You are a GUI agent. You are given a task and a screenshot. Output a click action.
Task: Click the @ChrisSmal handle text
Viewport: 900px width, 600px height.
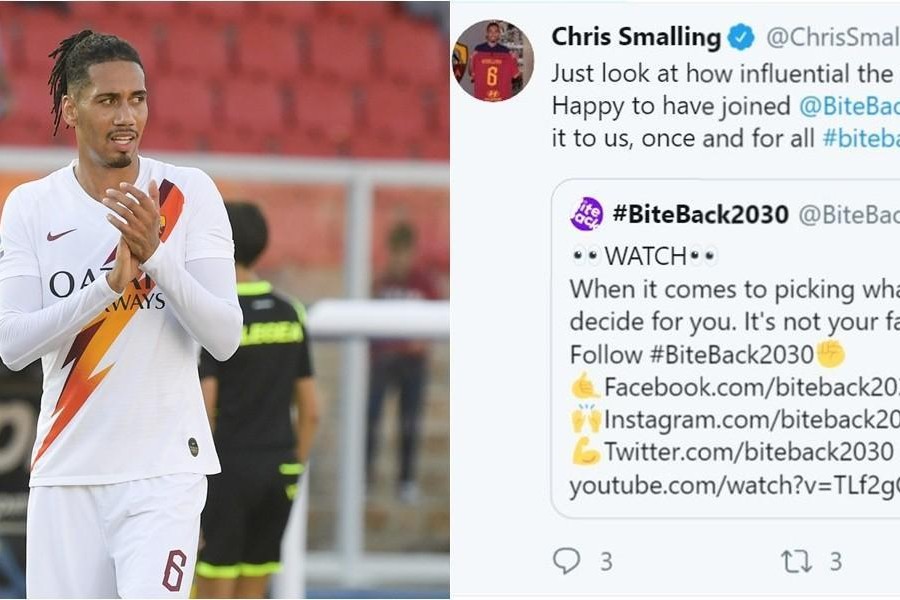833,37
